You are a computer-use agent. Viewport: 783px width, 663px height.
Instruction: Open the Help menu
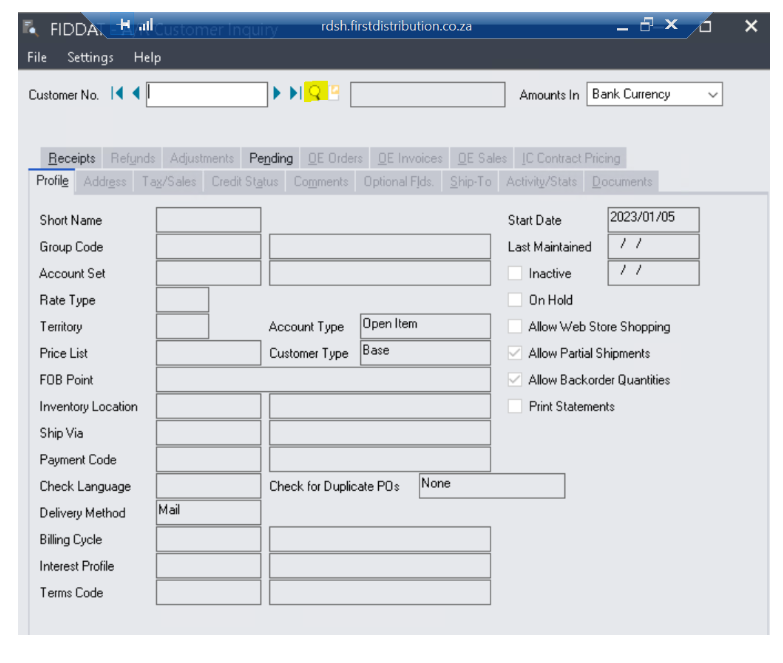click(x=147, y=58)
